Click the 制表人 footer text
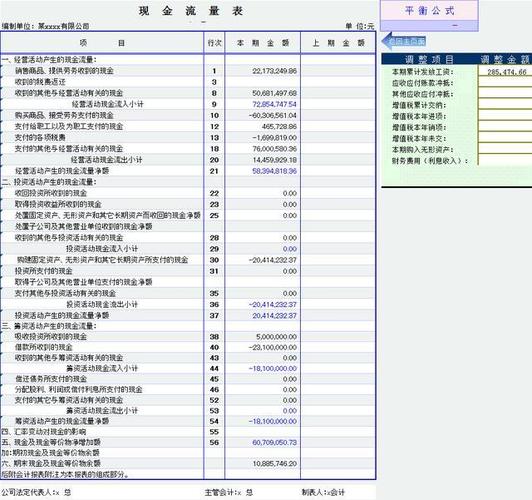The image size is (532, 500). pyautogui.click(x=323, y=492)
